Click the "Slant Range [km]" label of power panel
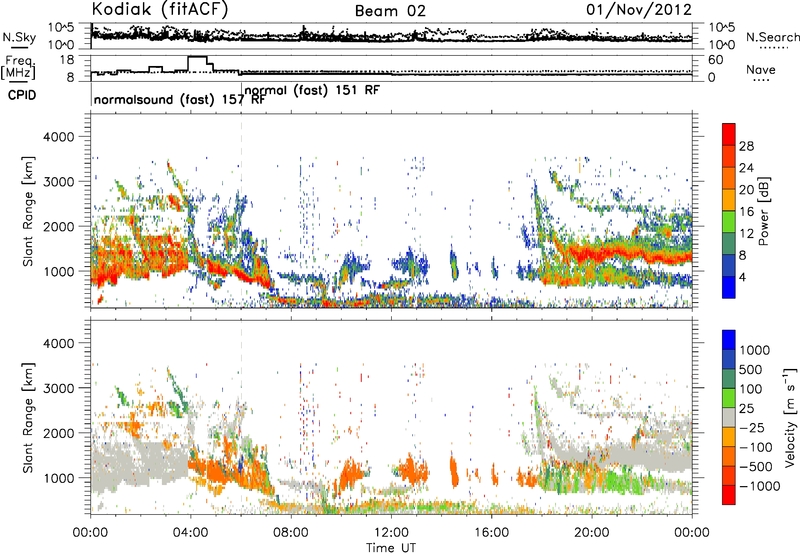The width and height of the screenshot is (800, 554). click(28, 211)
